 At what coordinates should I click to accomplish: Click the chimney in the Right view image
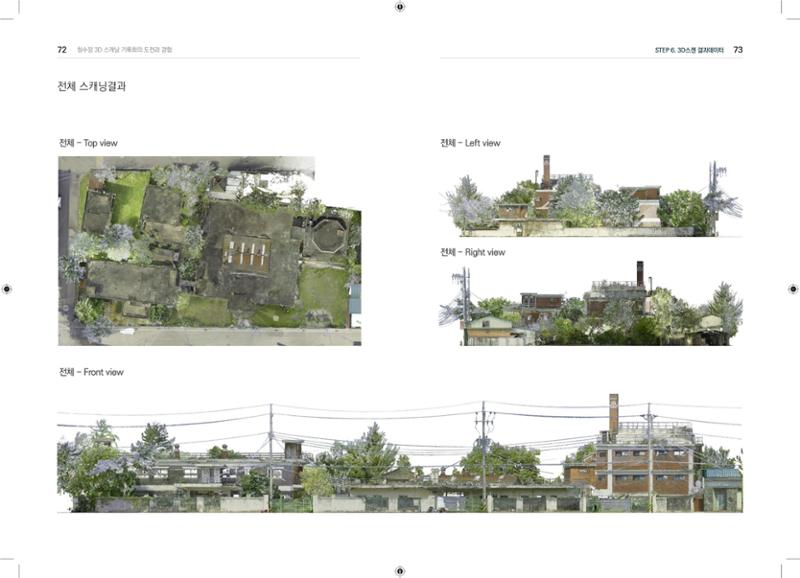point(640,274)
